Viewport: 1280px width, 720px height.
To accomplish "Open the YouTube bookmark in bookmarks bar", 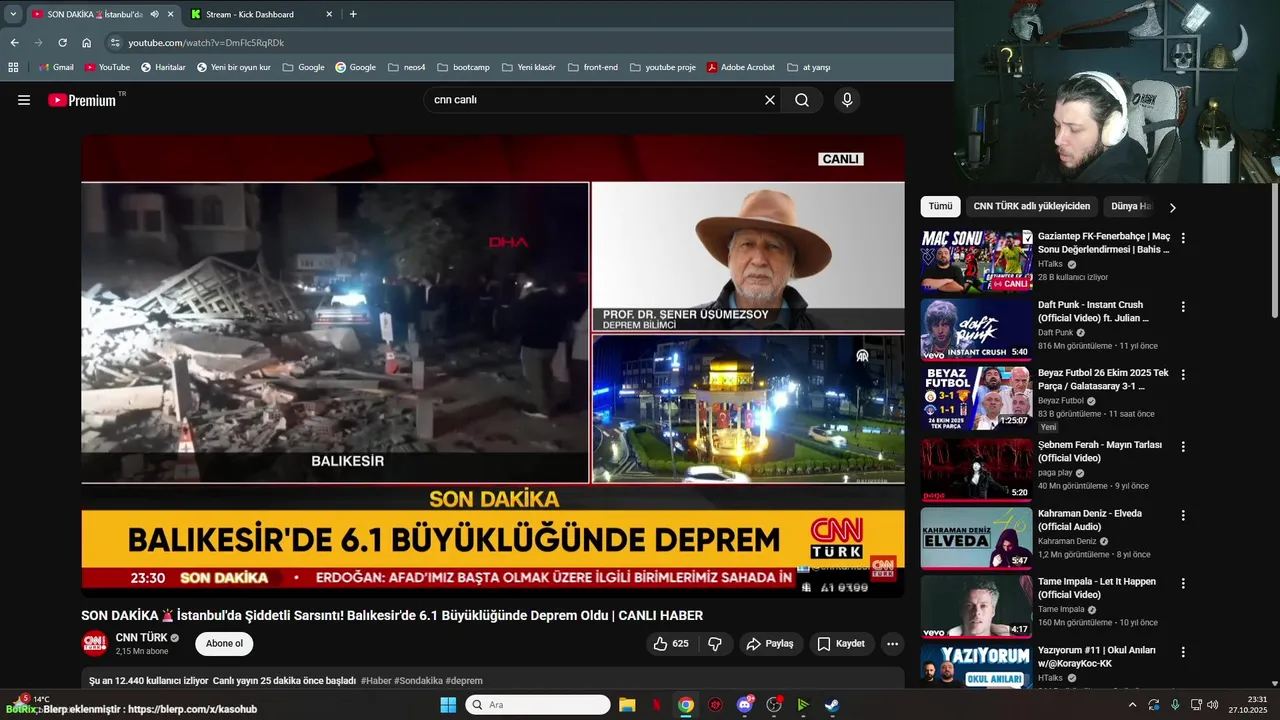I will coord(107,67).
